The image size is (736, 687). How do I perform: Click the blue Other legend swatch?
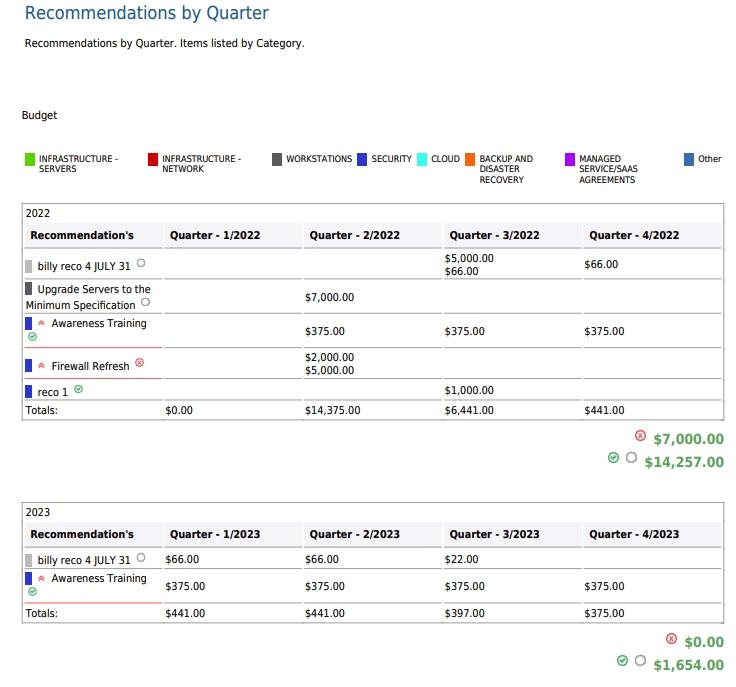point(689,159)
